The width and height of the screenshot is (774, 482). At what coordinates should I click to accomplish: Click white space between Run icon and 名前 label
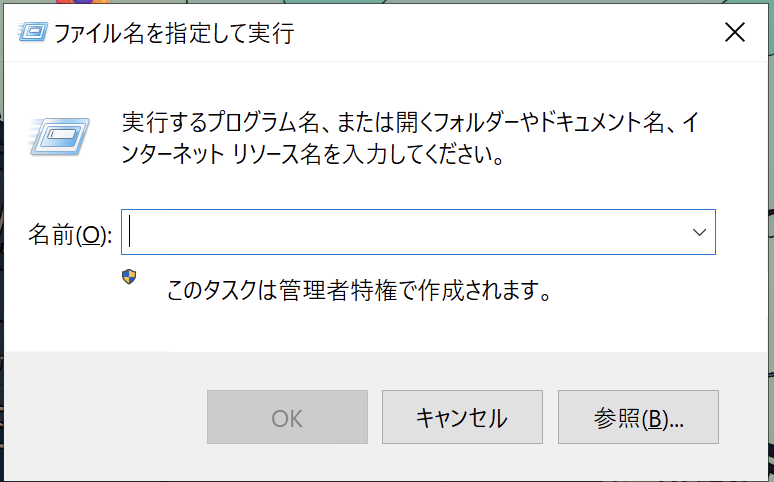coord(59,188)
